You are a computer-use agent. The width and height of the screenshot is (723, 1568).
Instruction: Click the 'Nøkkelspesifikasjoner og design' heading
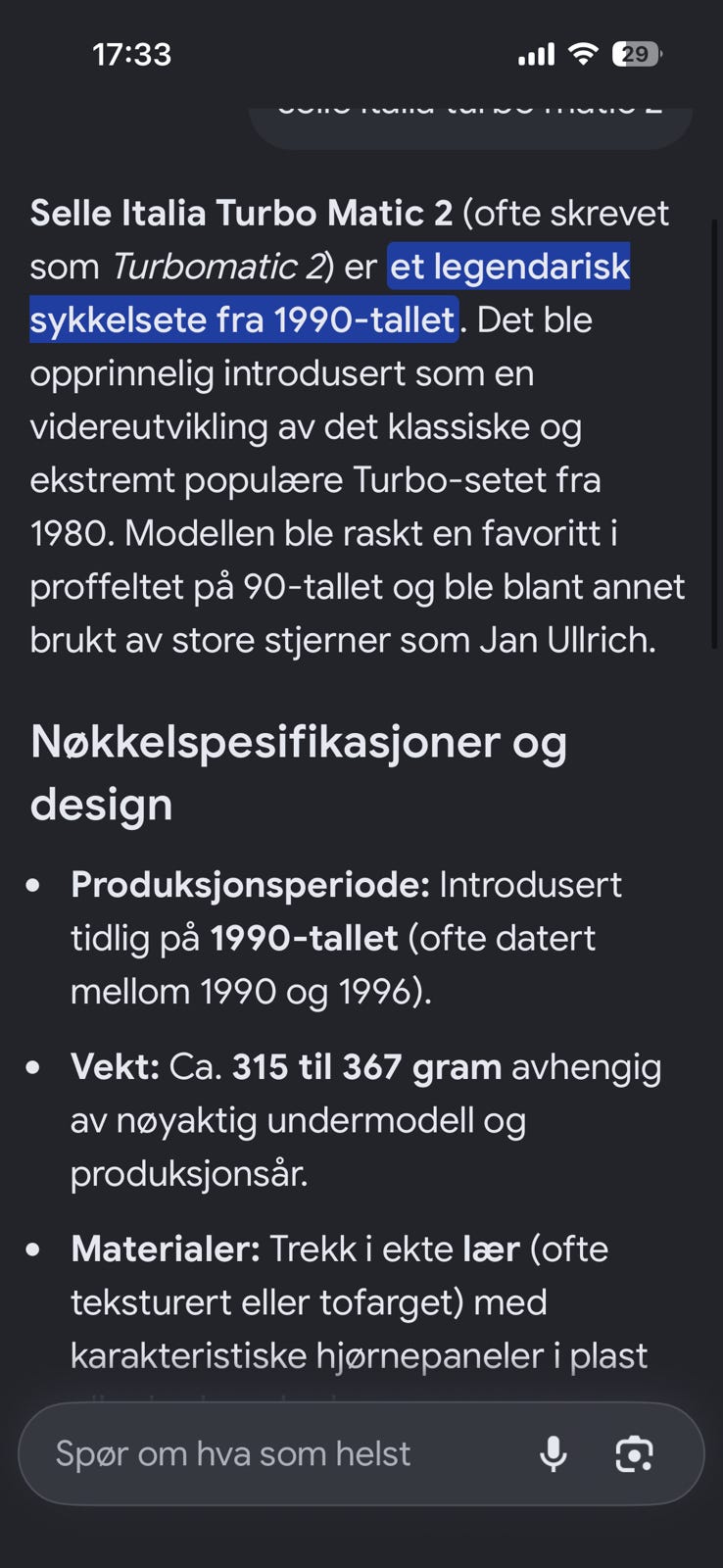[x=299, y=772]
